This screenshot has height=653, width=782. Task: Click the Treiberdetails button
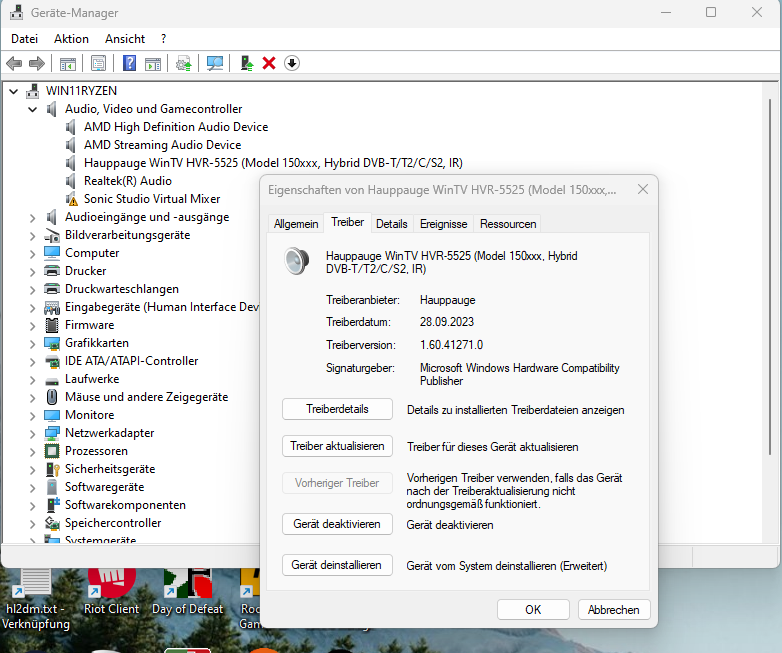point(337,409)
